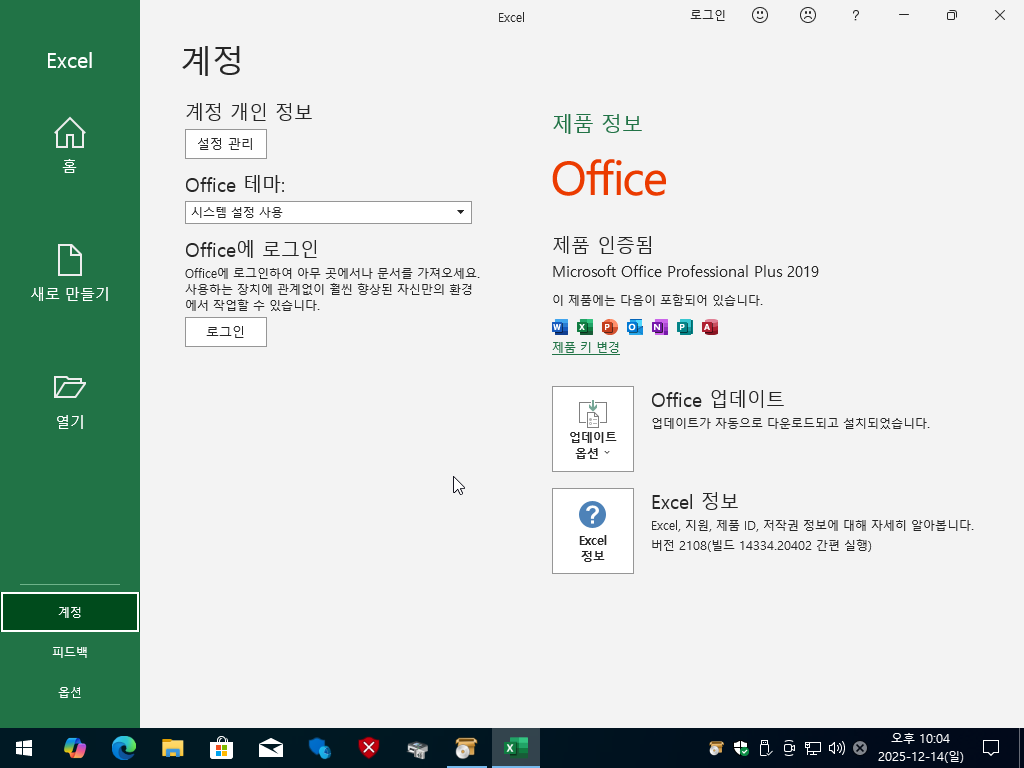Screen dimensions: 1024x768
Task: Open the Windows Start menu
Action: (24, 748)
